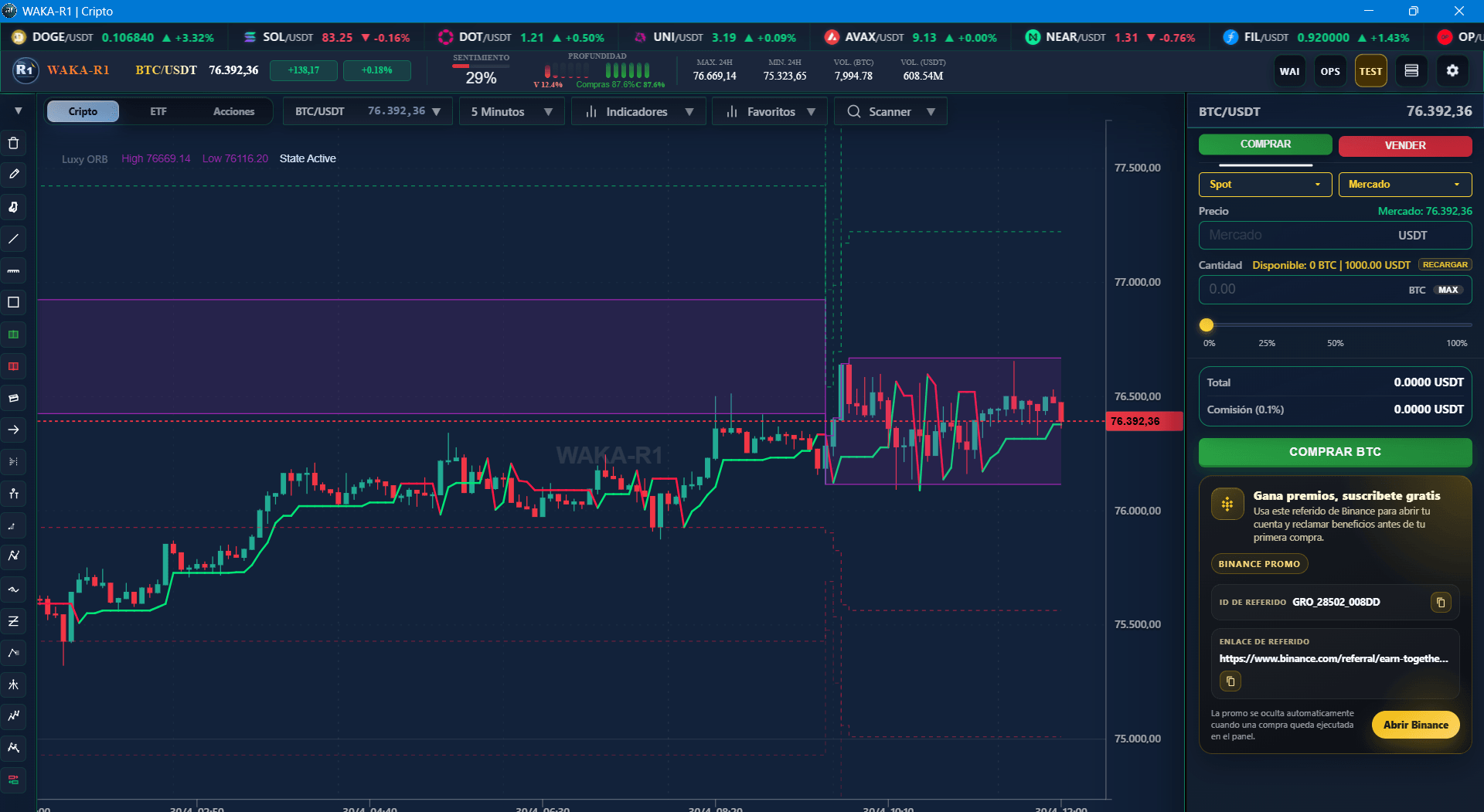Image resolution: width=1484 pixels, height=812 pixels.
Task: Open the settings gear in header
Action: coord(1452,71)
